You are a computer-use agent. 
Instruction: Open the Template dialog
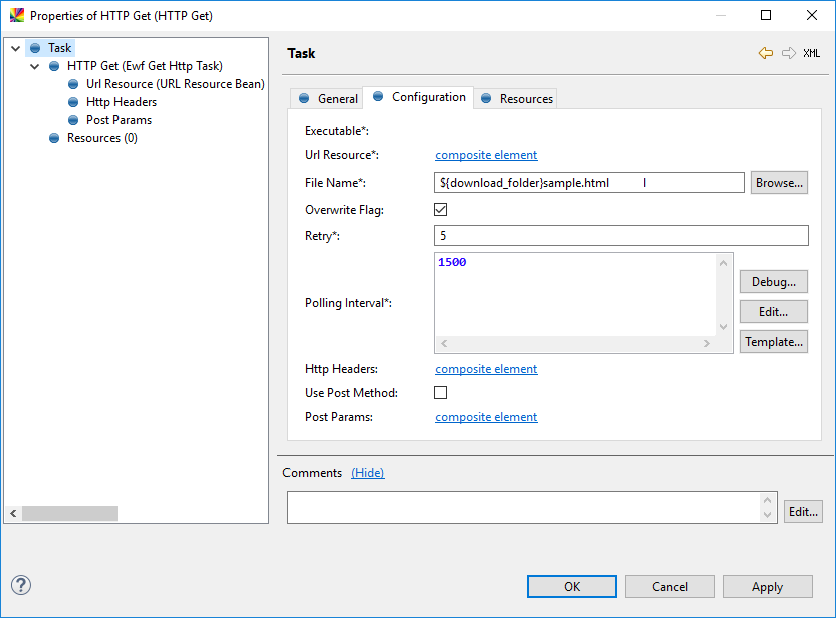coord(773,341)
